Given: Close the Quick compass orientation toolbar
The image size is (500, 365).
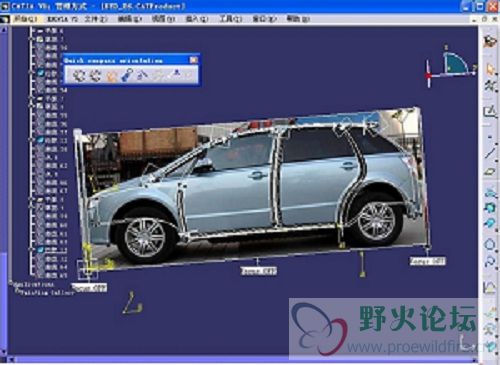Looking at the screenshot, I should click(193, 60).
